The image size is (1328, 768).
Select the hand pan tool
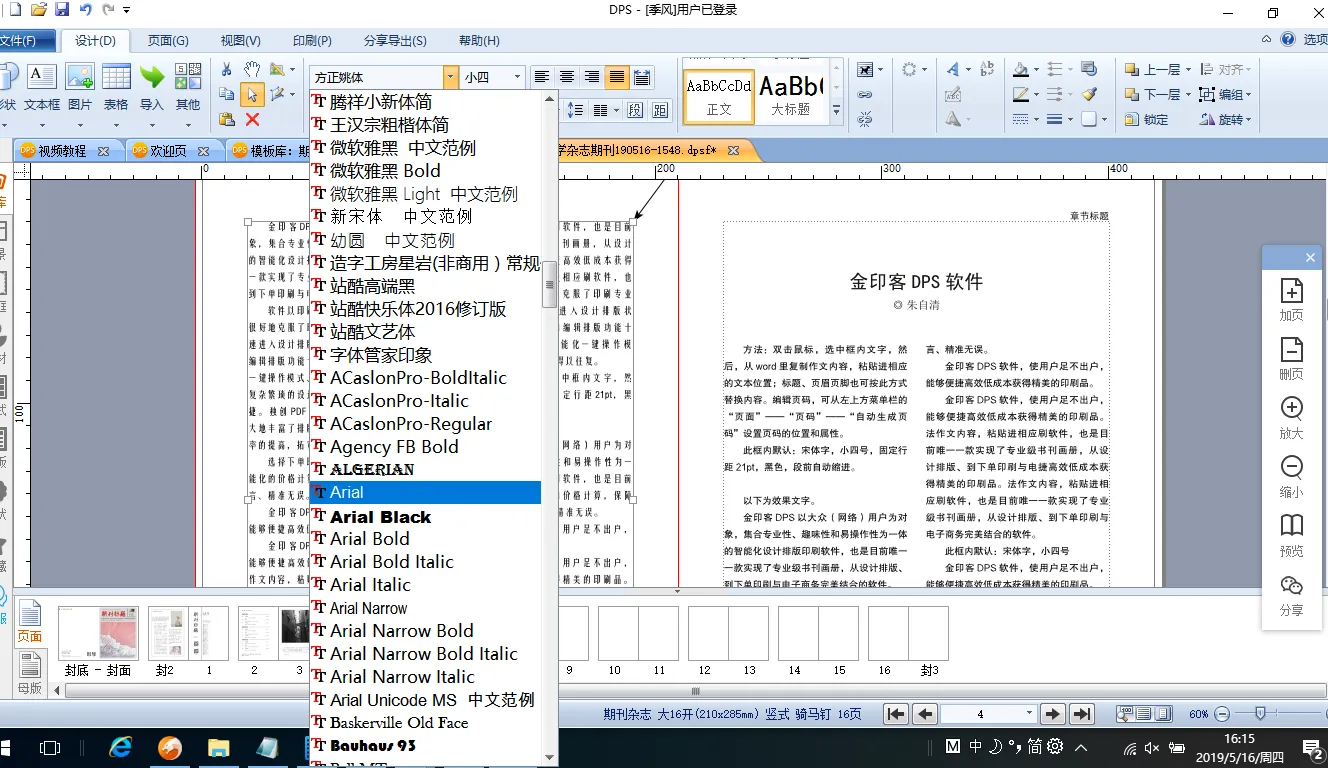pos(252,70)
